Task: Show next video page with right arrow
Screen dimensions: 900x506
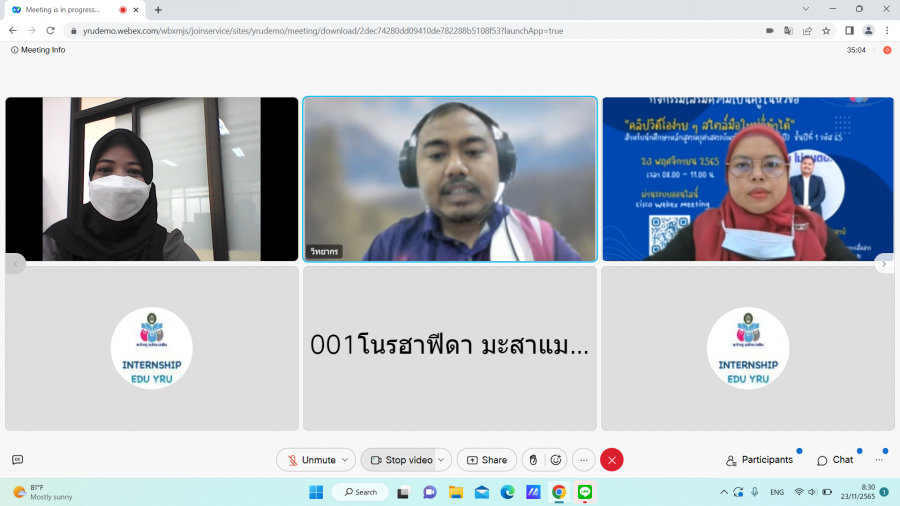Action: click(884, 264)
